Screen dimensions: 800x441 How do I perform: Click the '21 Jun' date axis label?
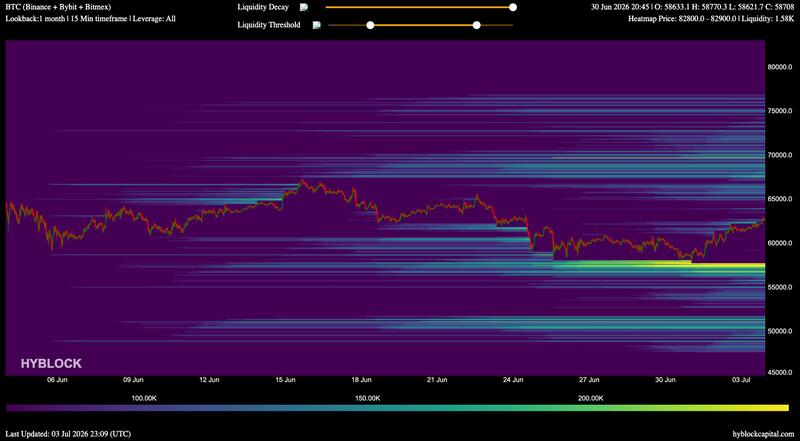pos(437,380)
